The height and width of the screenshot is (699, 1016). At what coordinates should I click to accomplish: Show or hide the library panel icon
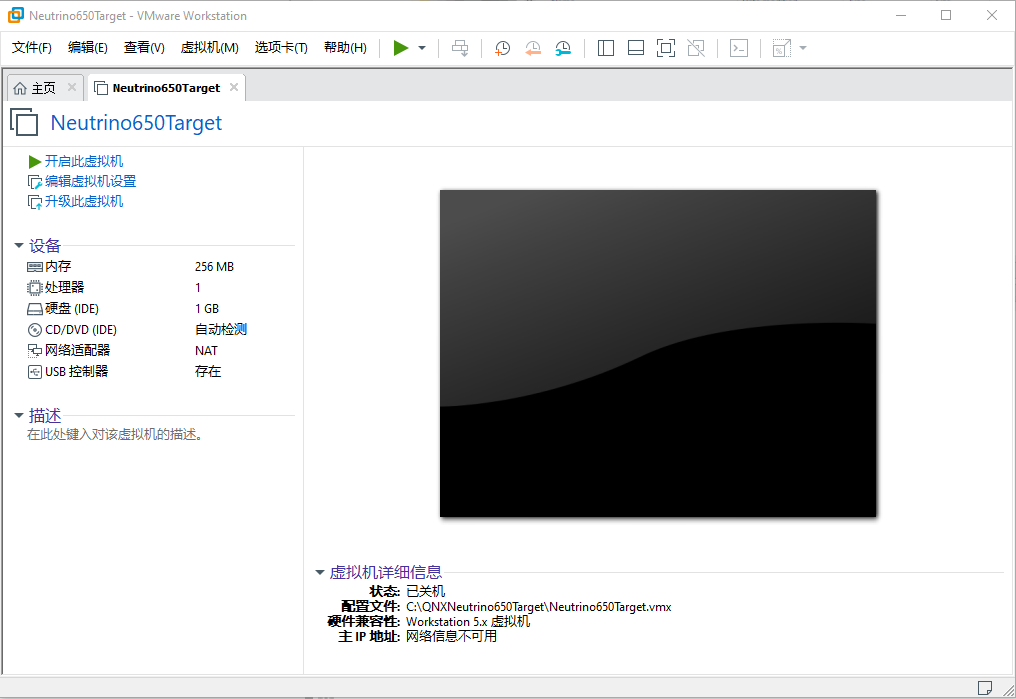coord(605,47)
